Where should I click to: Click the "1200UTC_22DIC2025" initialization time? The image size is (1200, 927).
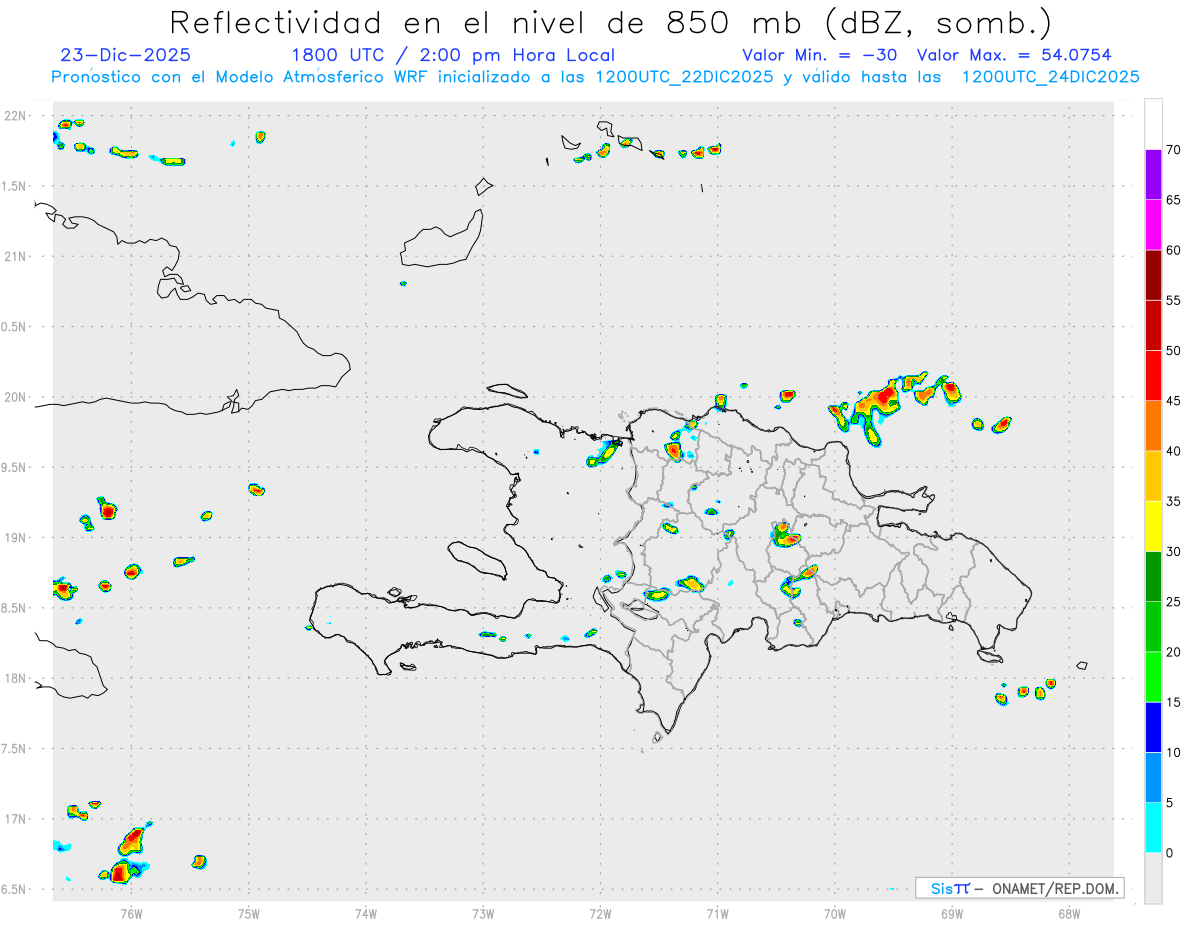(x=684, y=77)
